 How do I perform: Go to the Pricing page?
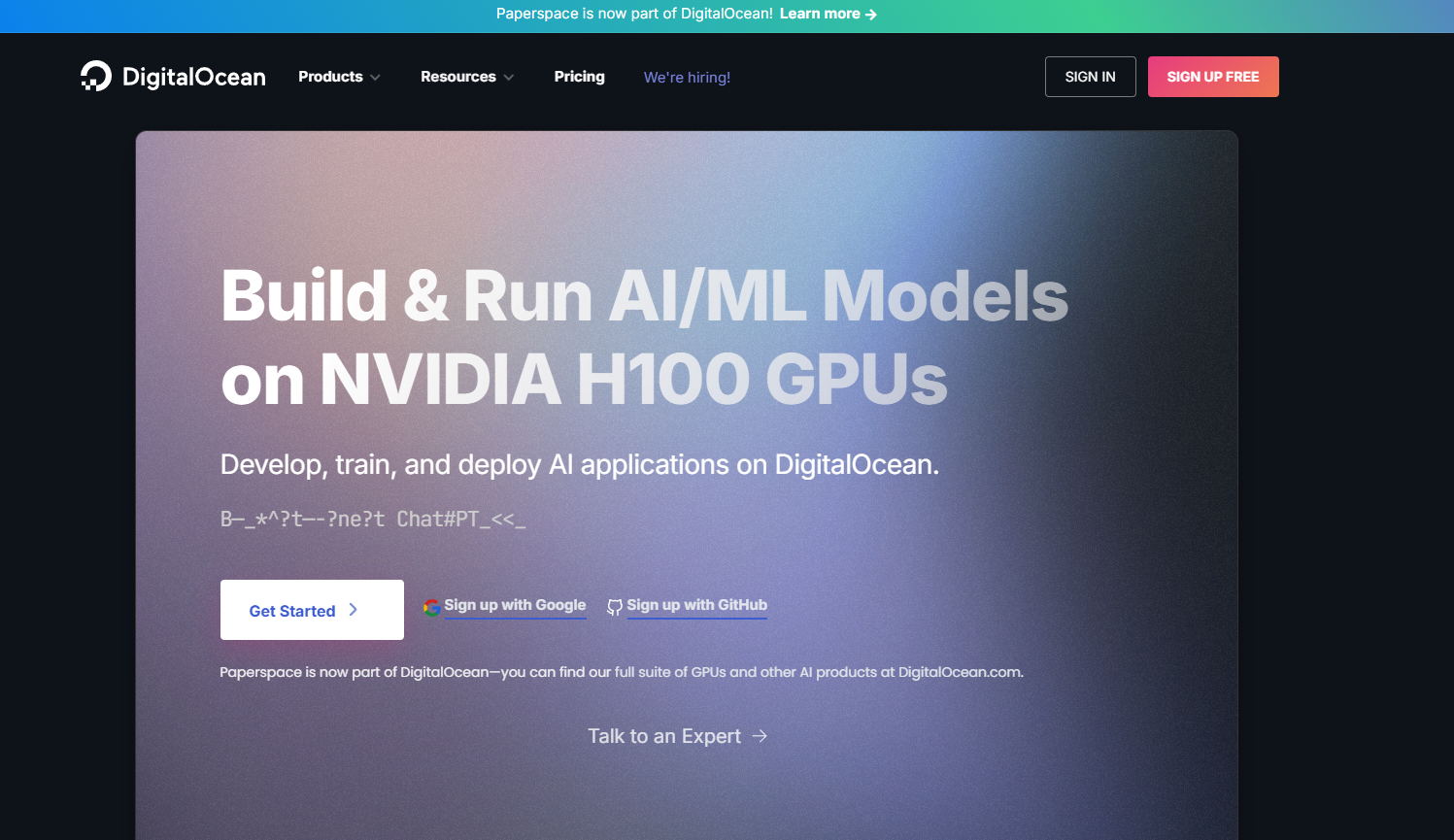tap(579, 77)
